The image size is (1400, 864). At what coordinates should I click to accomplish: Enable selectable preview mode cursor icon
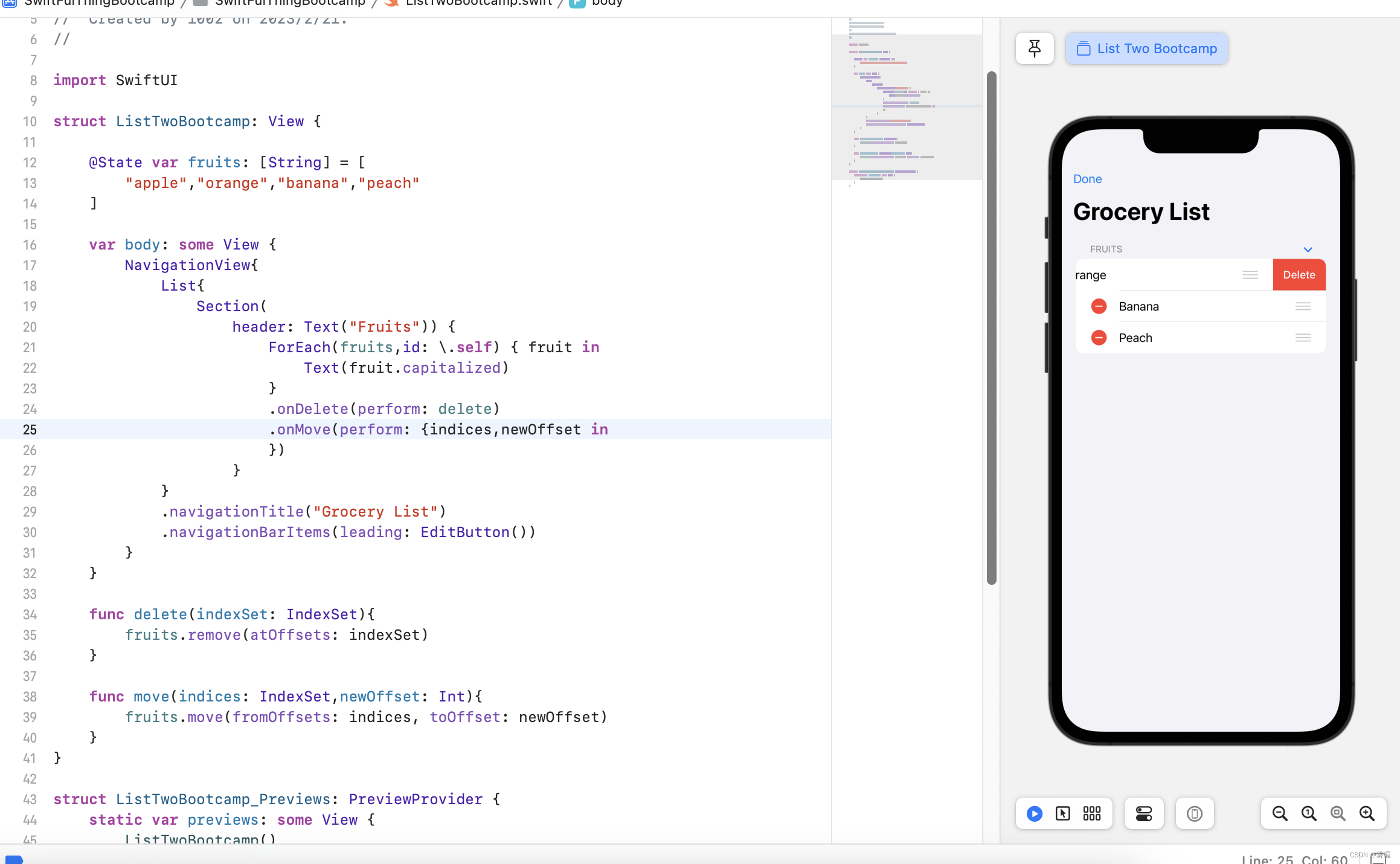pyautogui.click(x=1063, y=814)
